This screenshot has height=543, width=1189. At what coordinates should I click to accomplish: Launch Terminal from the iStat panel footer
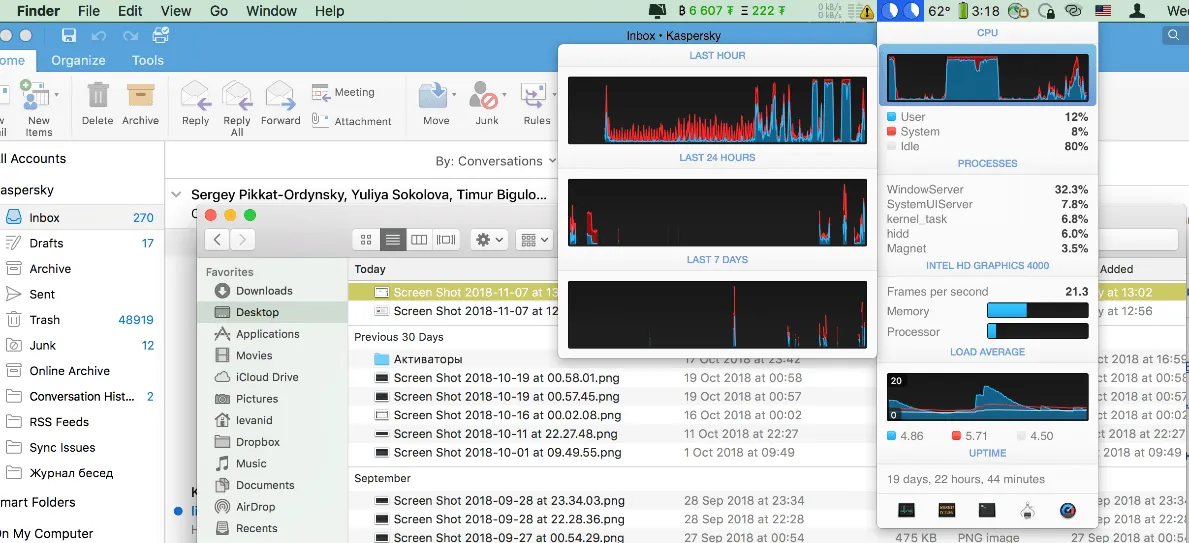point(987,510)
